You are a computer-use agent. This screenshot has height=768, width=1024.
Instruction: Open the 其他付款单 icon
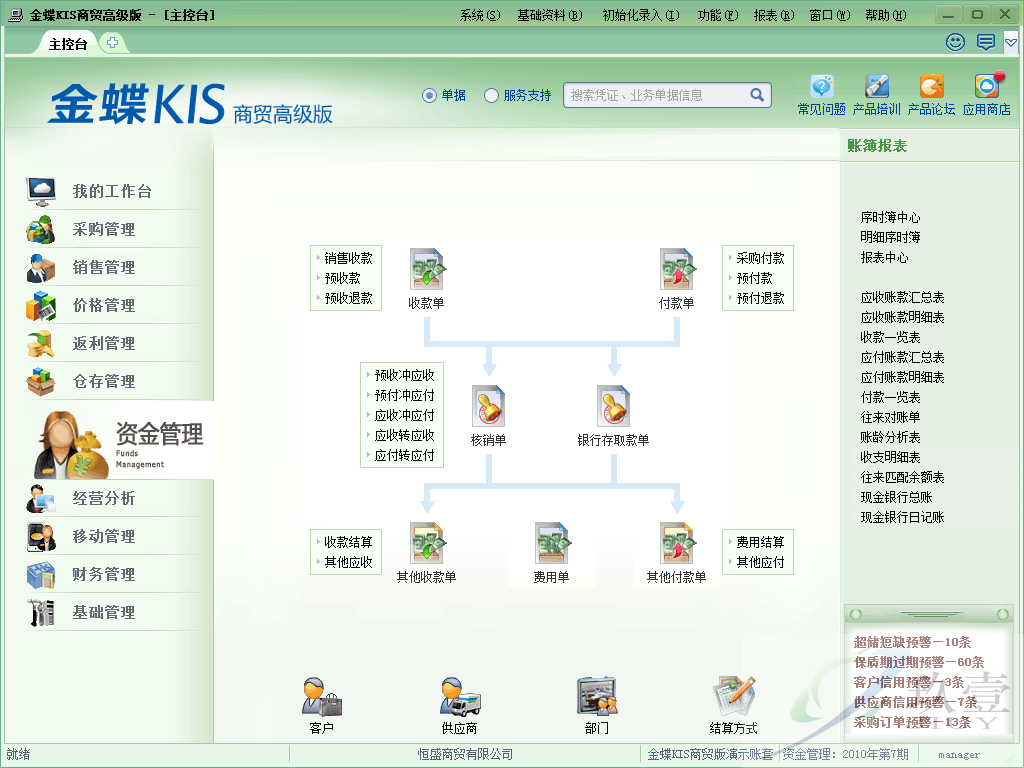[x=677, y=543]
